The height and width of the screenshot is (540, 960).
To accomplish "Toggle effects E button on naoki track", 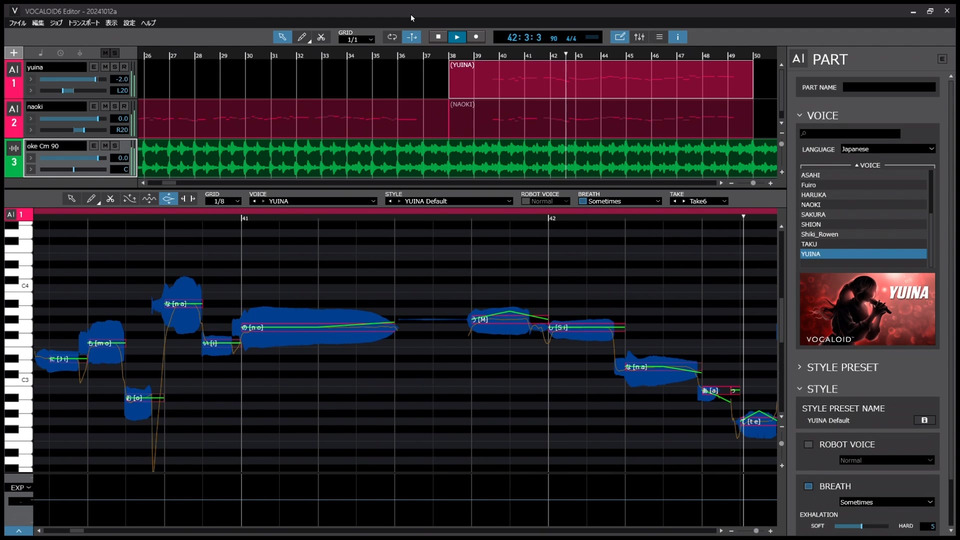I will [94, 106].
